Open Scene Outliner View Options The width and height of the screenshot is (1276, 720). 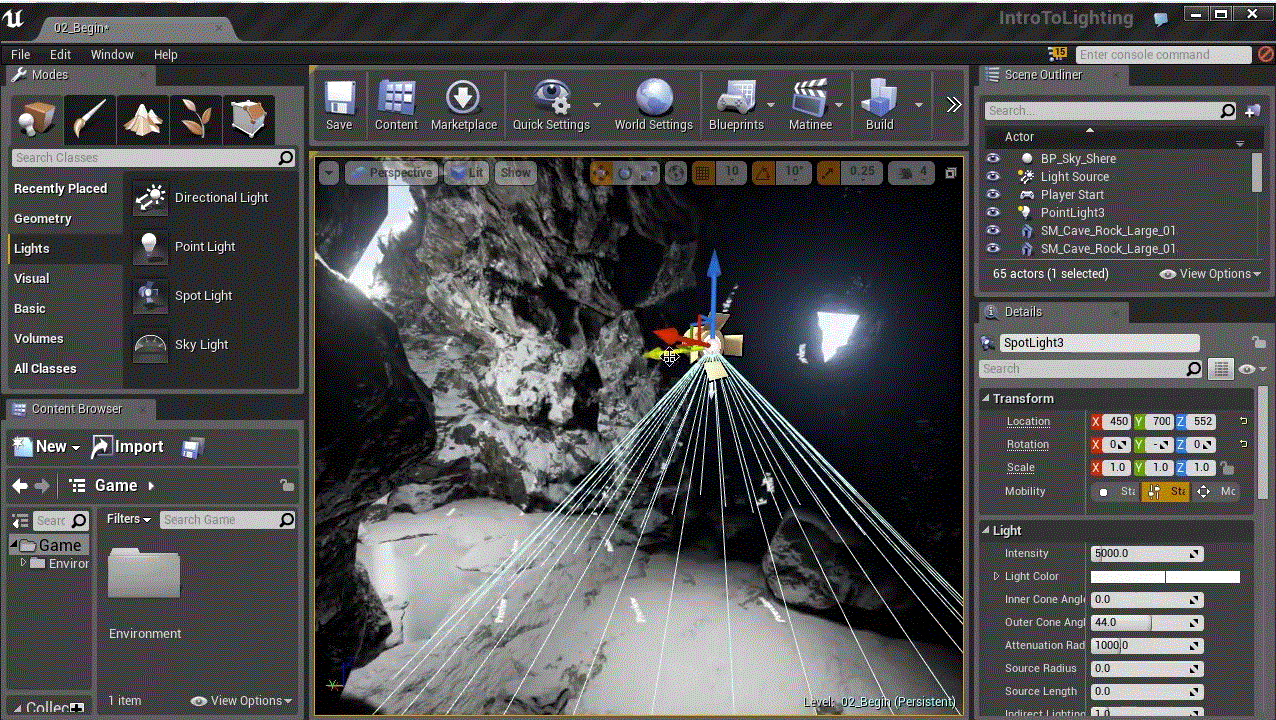[x=1210, y=274]
